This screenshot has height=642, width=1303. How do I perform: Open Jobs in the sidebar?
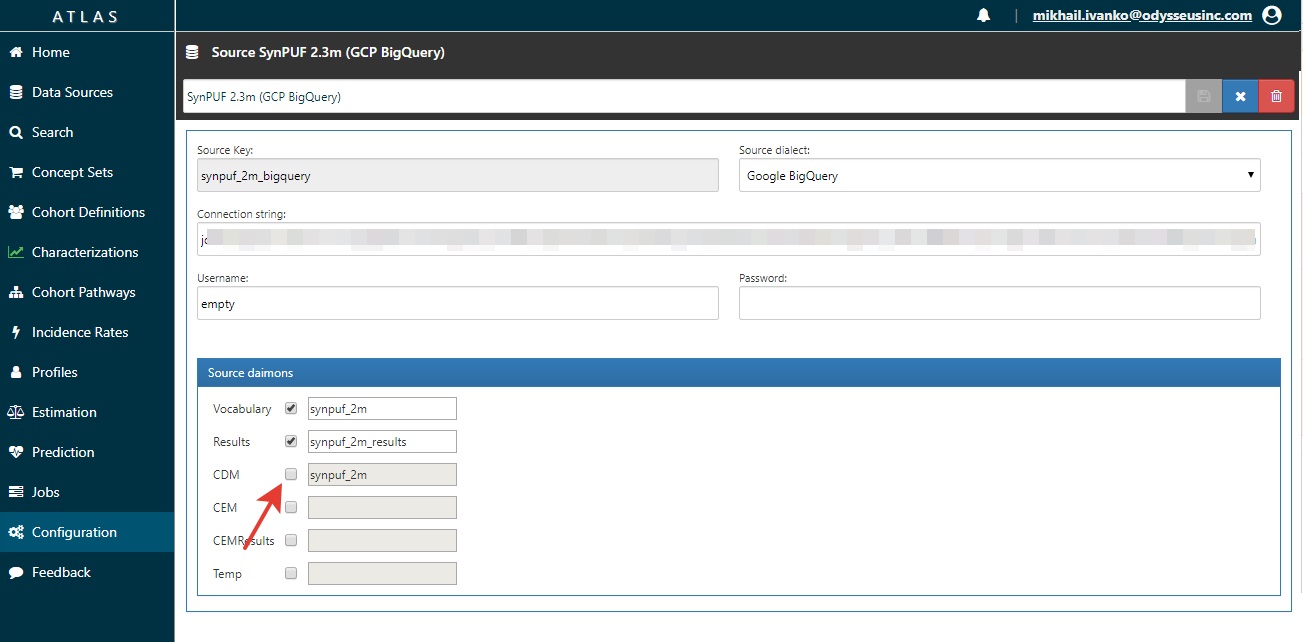(87, 492)
